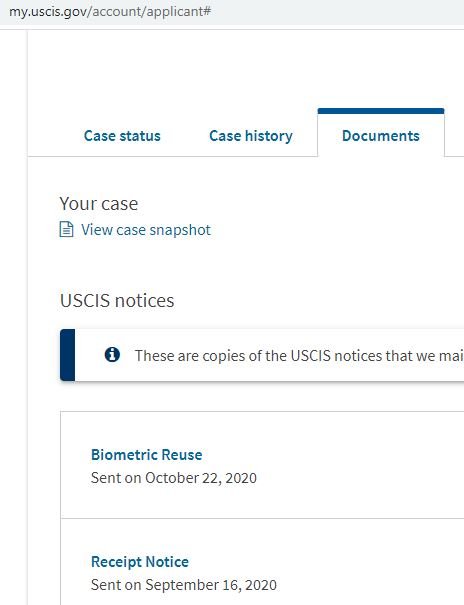This screenshot has height=605, width=464.
Task: Click the Sent on September 16, 2020 text
Action: pyautogui.click(x=184, y=585)
